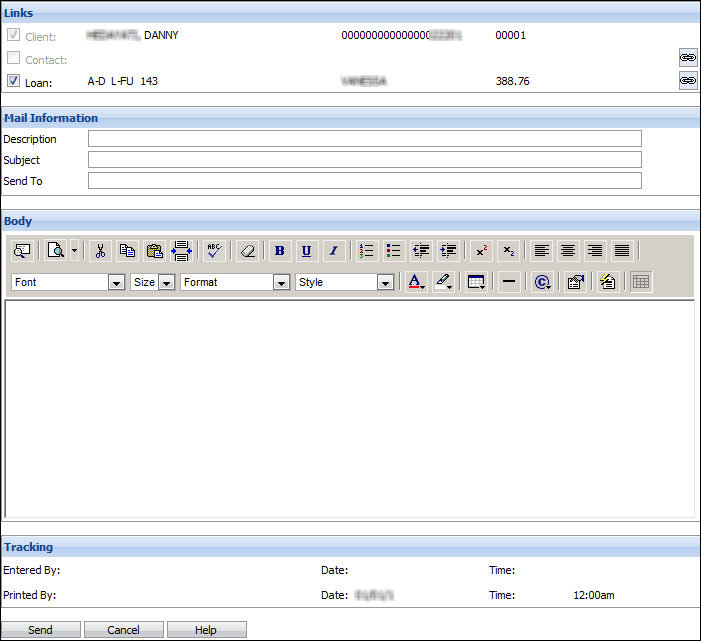Click the loan amount 388.76
The image size is (701, 641).
[x=512, y=81]
